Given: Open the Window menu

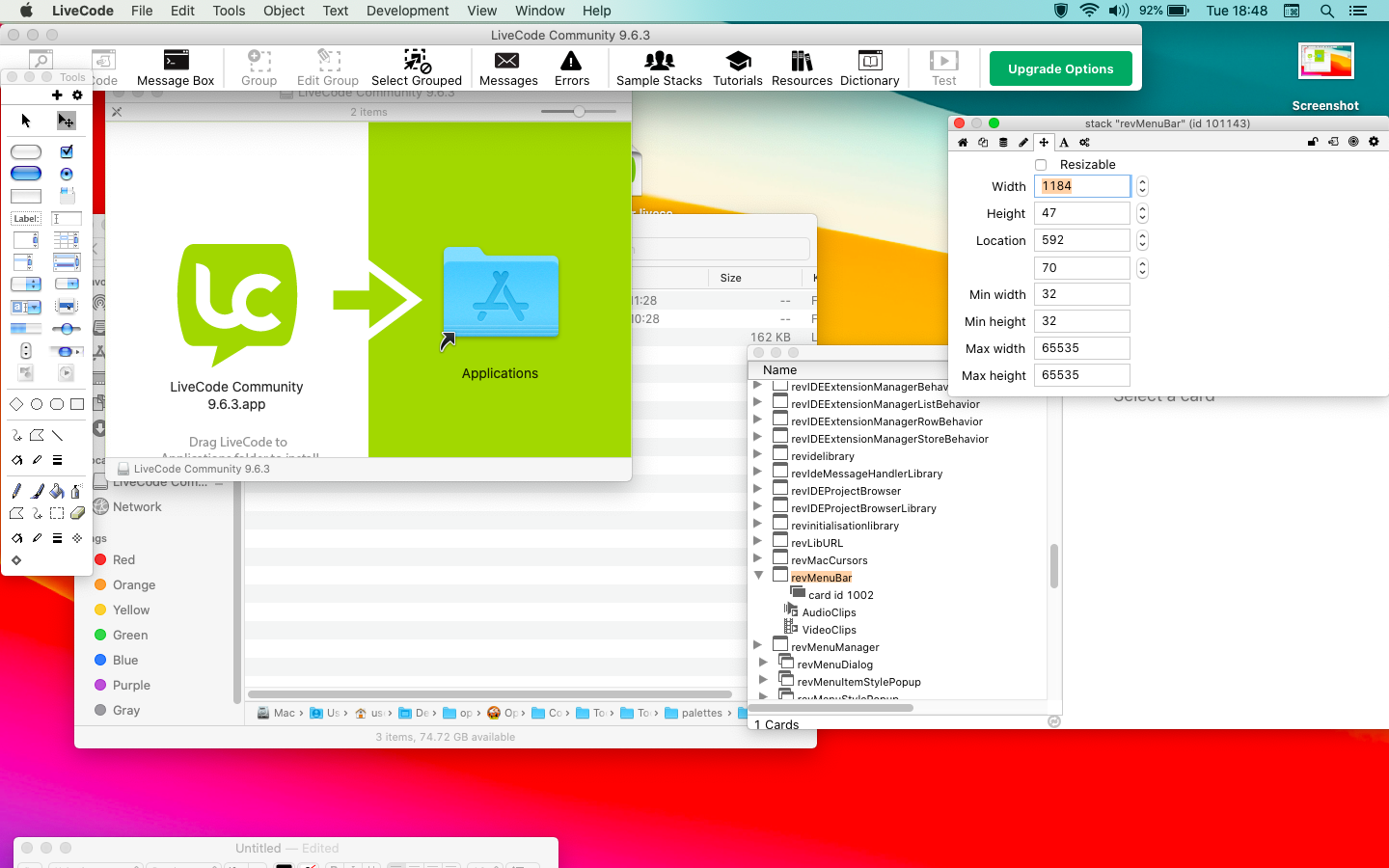Looking at the screenshot, I should 539,11.
